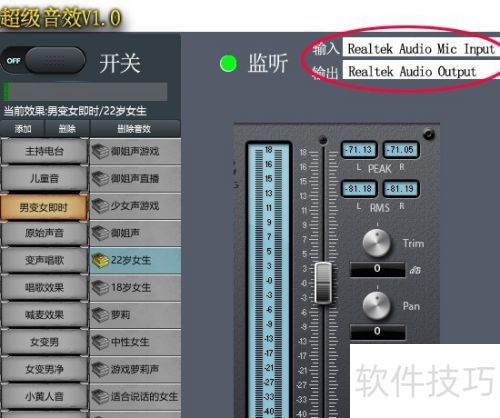
Task: Select the 18岁女生 preset book icon
Action: point(100,288)
